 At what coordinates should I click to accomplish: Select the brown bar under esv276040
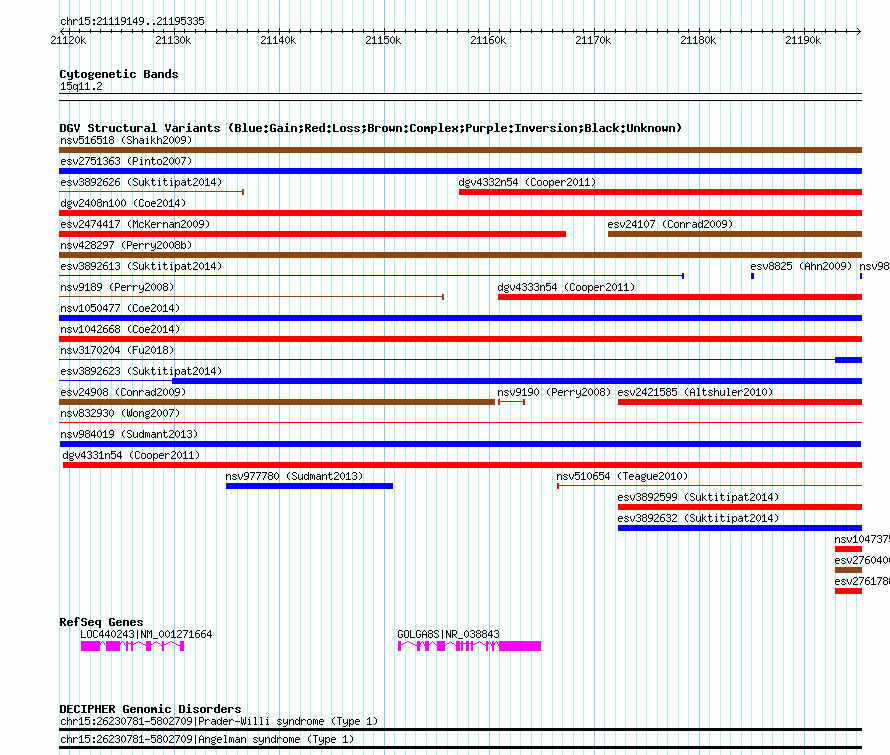point(849,570)
